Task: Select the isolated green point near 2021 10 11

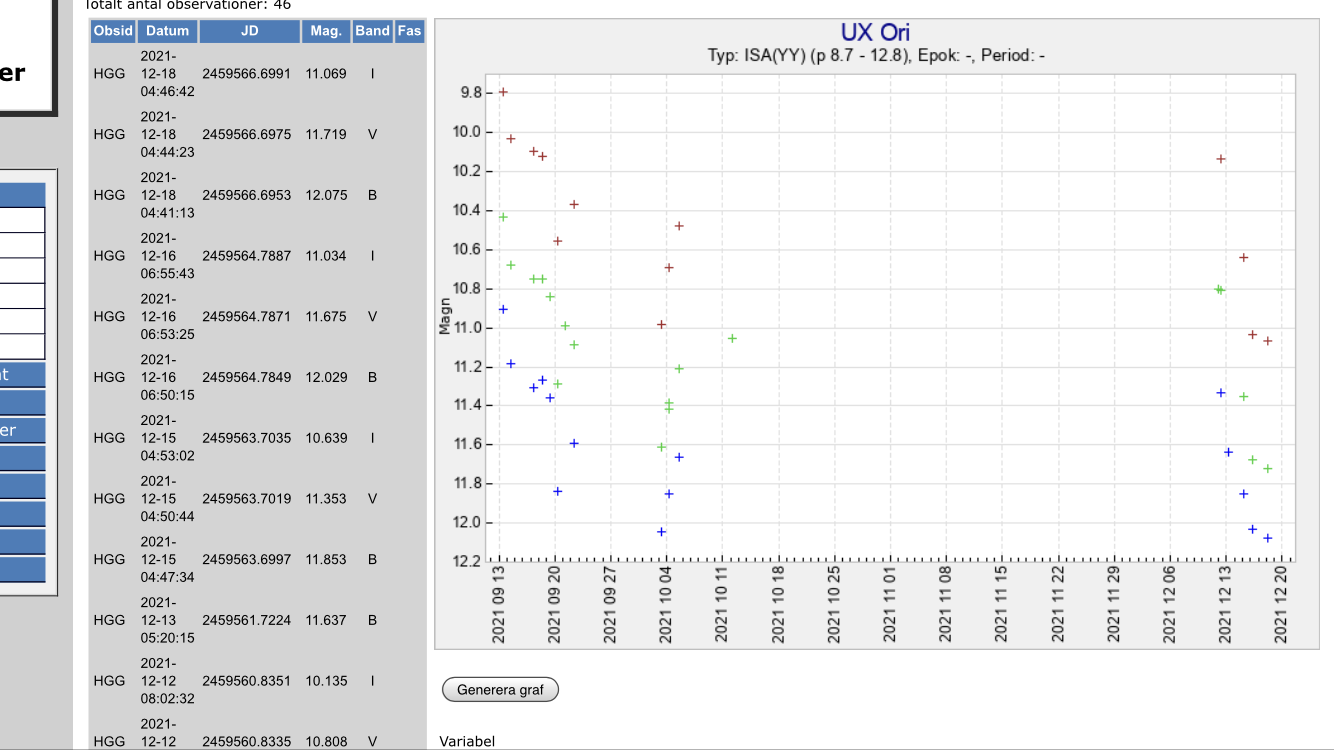Action: tap(732, 338)
